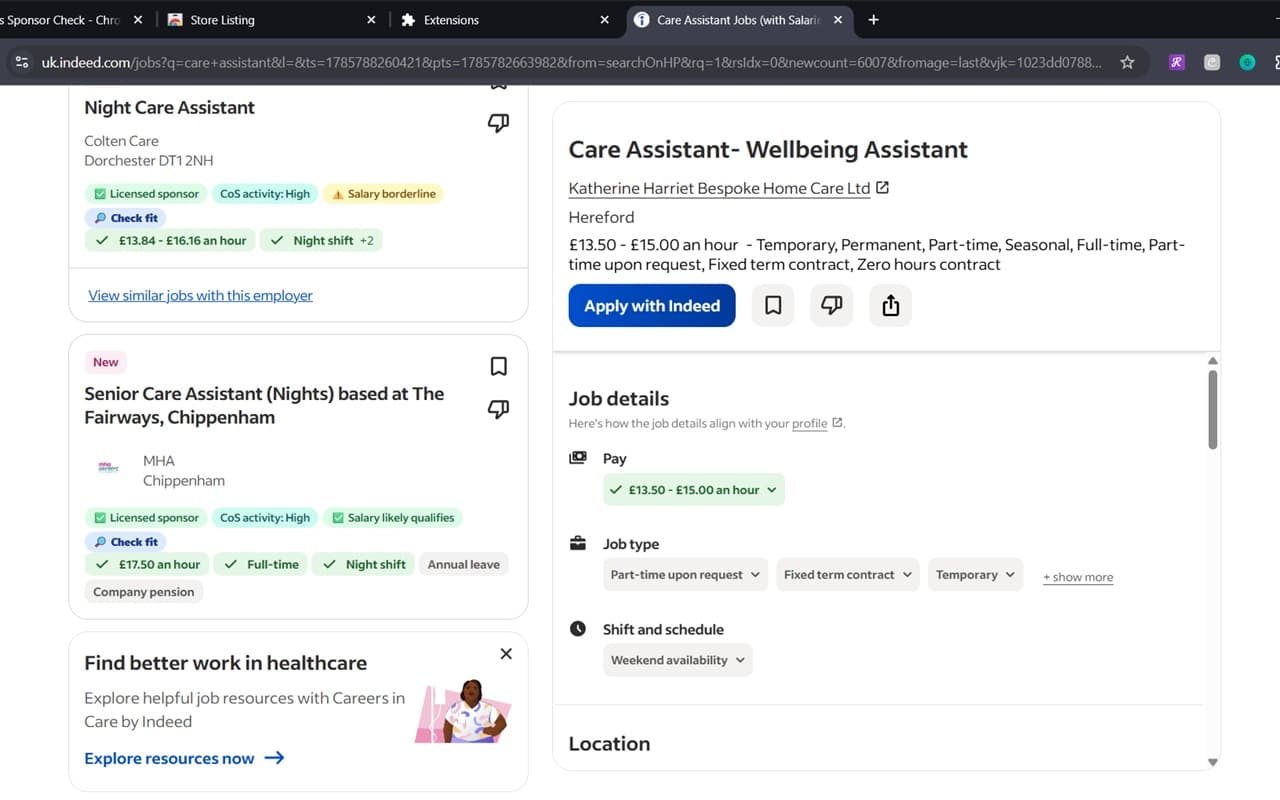This screenshot has height=800, width=1280.
Task: Click Check fit on the Senior Care Assistant card
Action: (125, 542)
